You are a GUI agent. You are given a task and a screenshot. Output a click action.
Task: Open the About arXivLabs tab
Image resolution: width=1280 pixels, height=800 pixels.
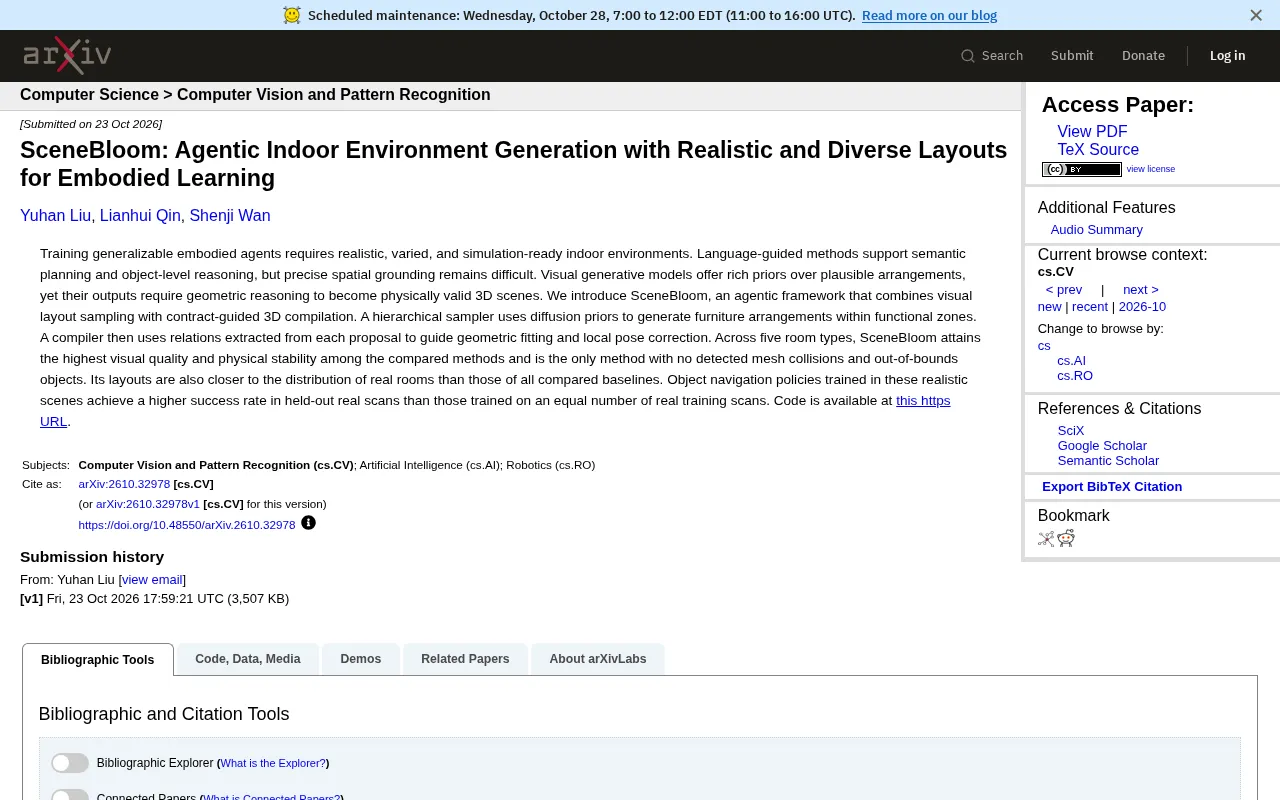[598, 659]
